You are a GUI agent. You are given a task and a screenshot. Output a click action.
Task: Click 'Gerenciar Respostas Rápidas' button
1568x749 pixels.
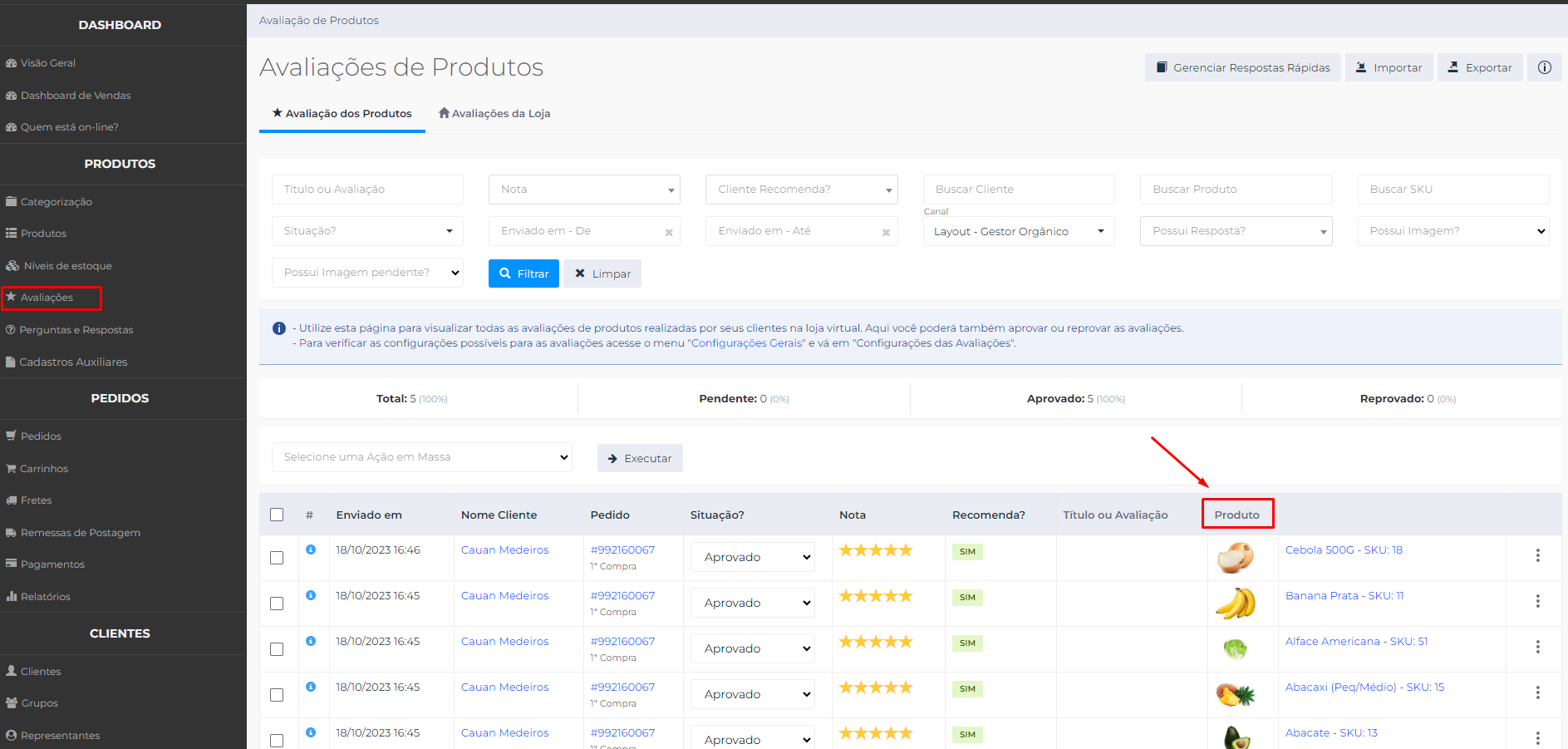coord(1243,67)
